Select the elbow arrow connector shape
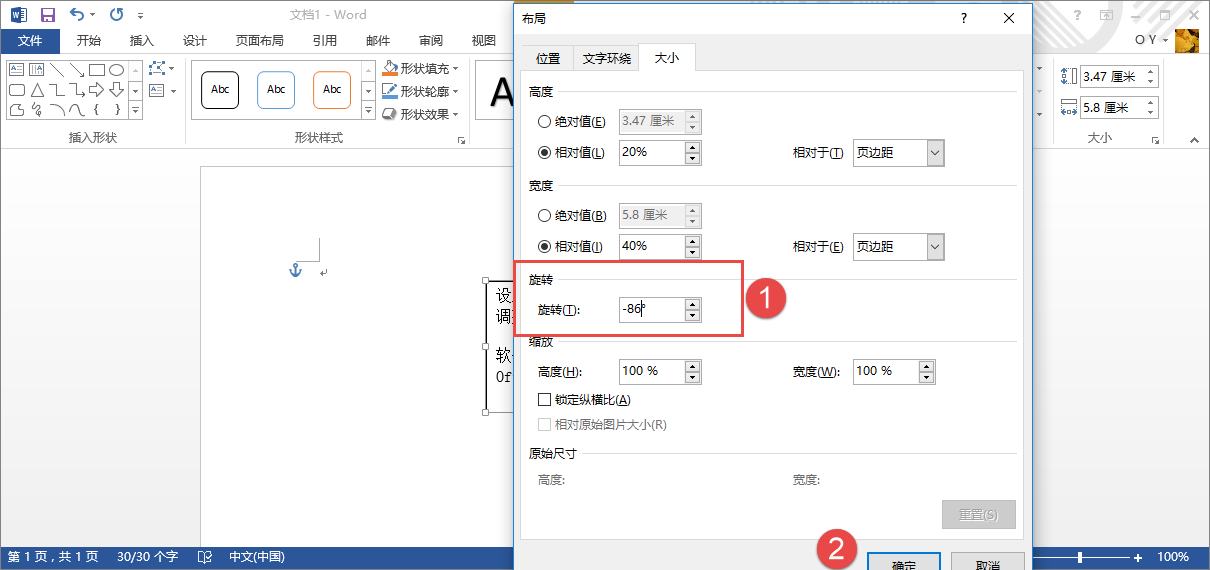The image size is (1210, 570). pos(77,90)
